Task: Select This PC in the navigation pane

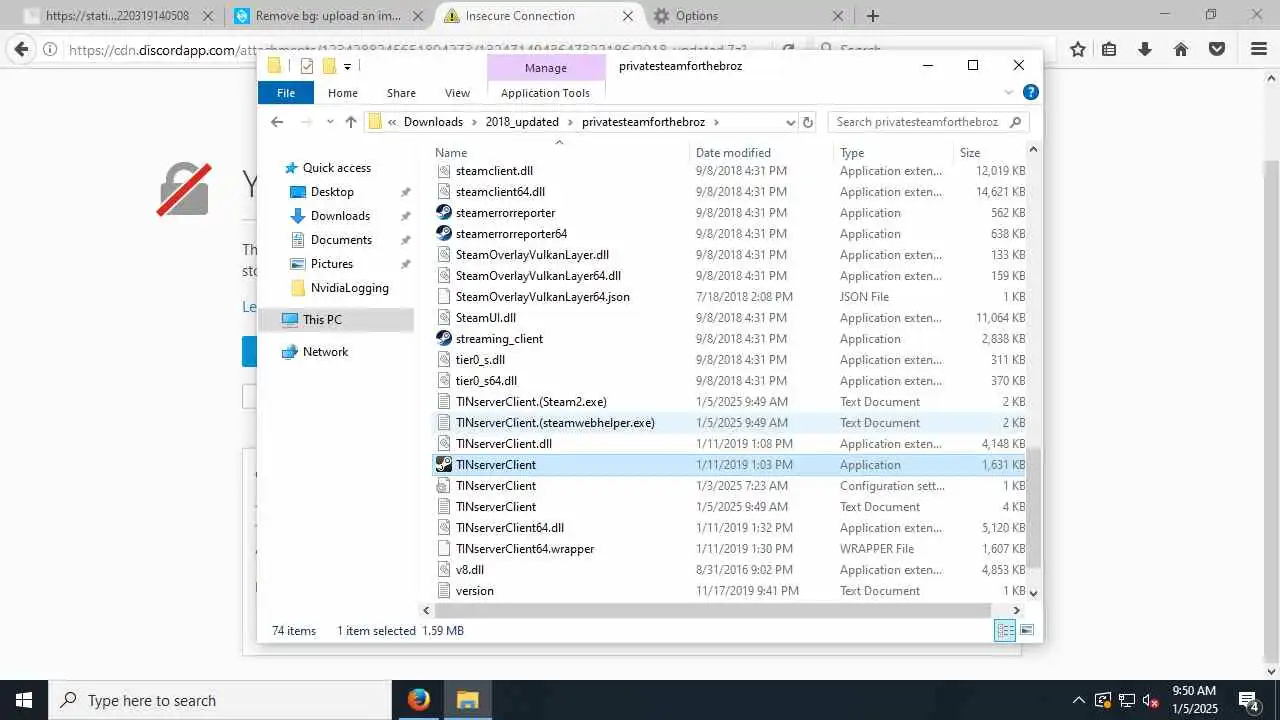Action: (x=336, y=320)
